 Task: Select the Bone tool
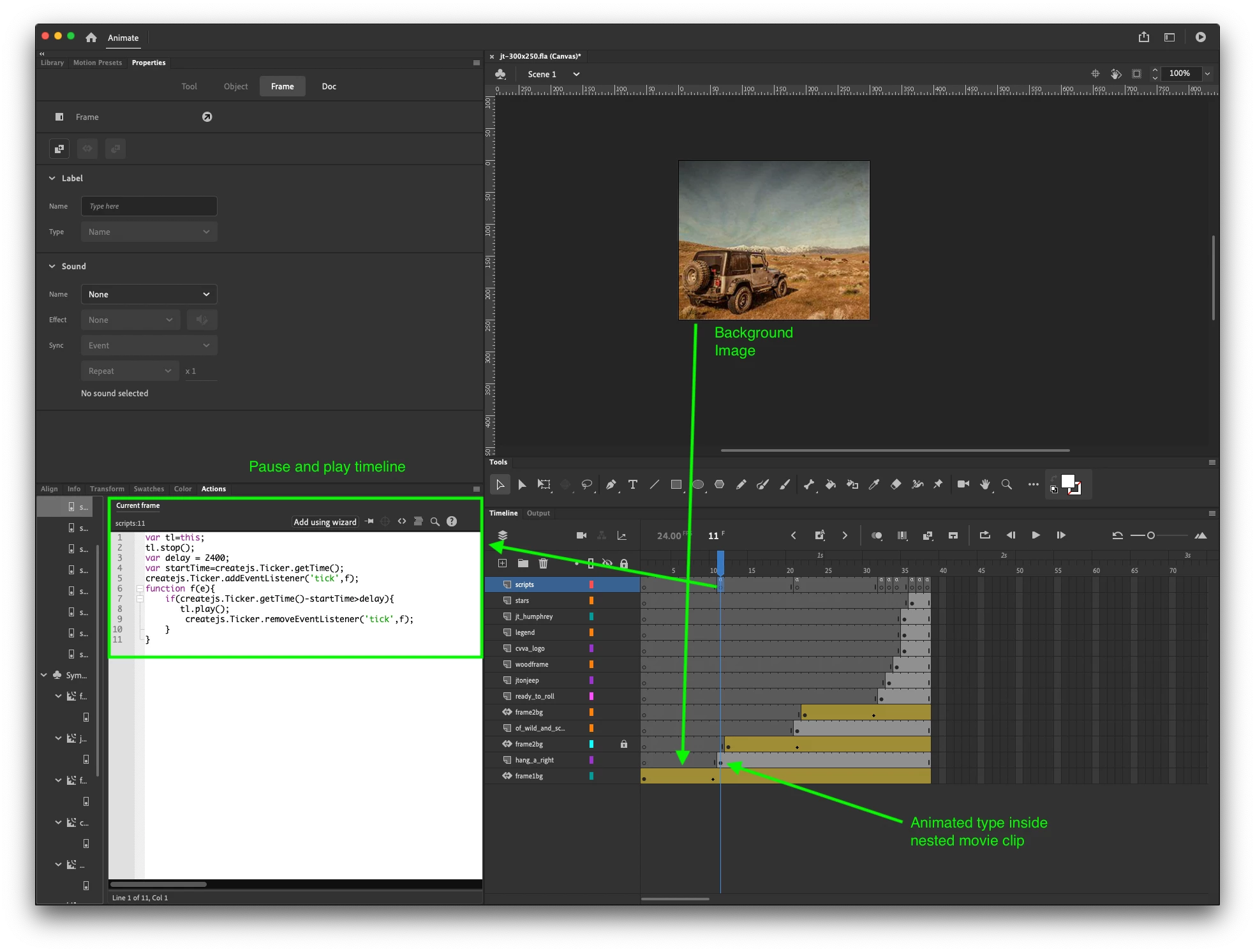tap(809, 485)
